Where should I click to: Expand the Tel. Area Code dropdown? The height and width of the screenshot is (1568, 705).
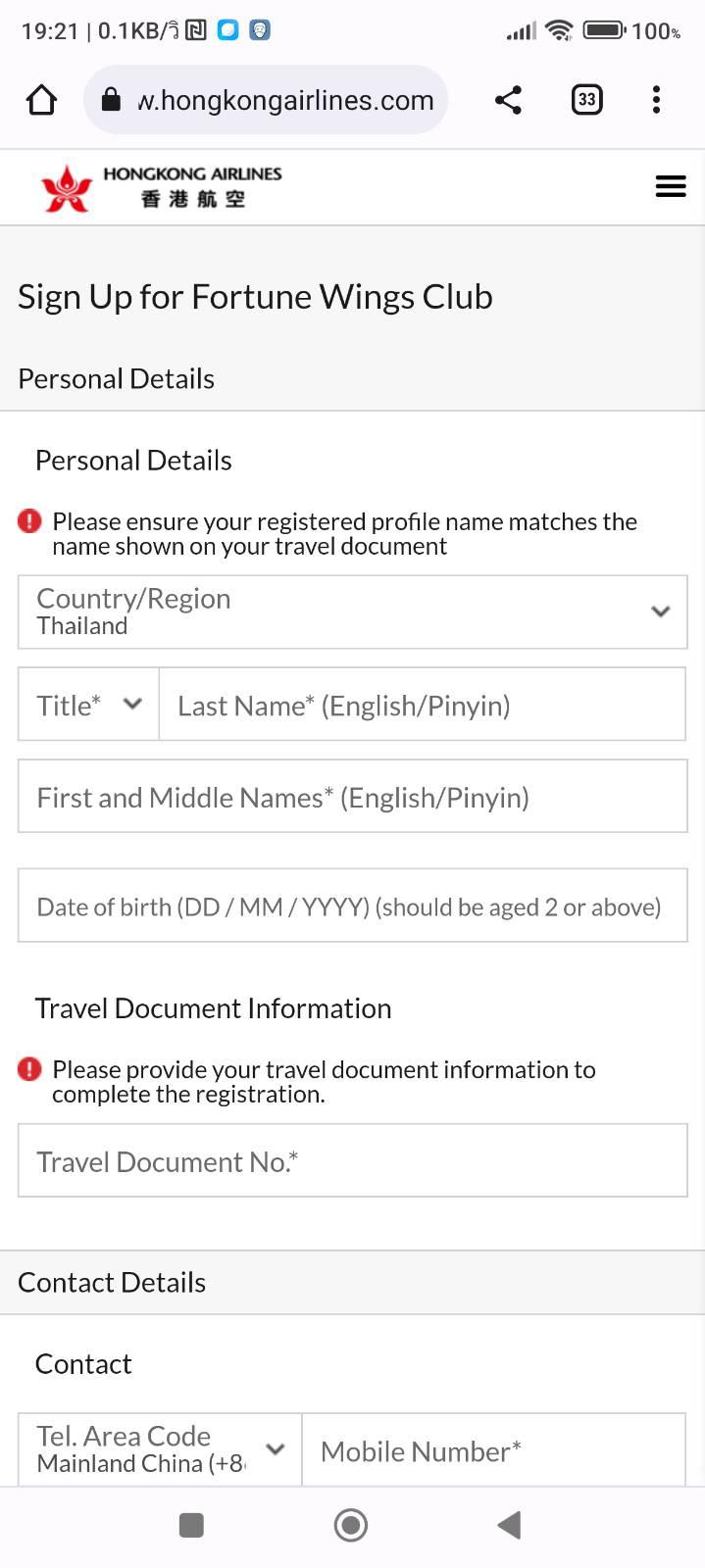160,1449
